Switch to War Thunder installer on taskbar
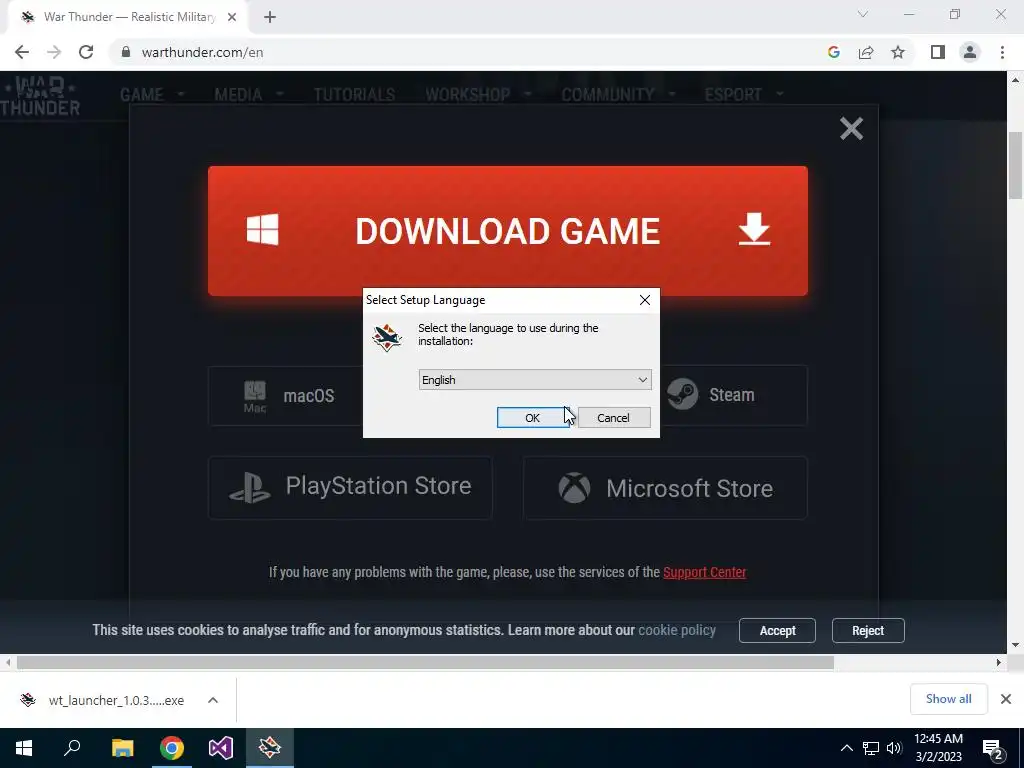The image size is (1024, 768). (x=270, y=748)
